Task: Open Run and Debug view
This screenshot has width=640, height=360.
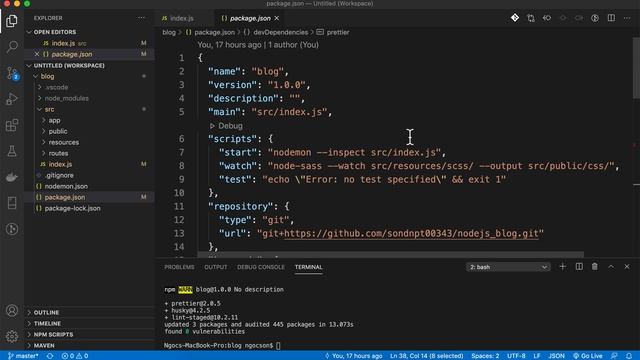Action: 12,99
